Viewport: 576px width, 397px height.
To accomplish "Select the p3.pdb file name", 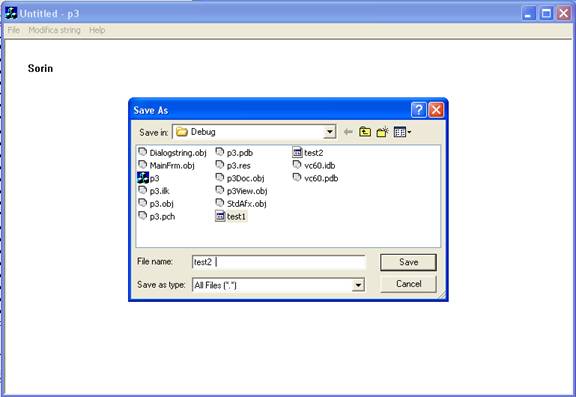I will click(x=240, y=153).
